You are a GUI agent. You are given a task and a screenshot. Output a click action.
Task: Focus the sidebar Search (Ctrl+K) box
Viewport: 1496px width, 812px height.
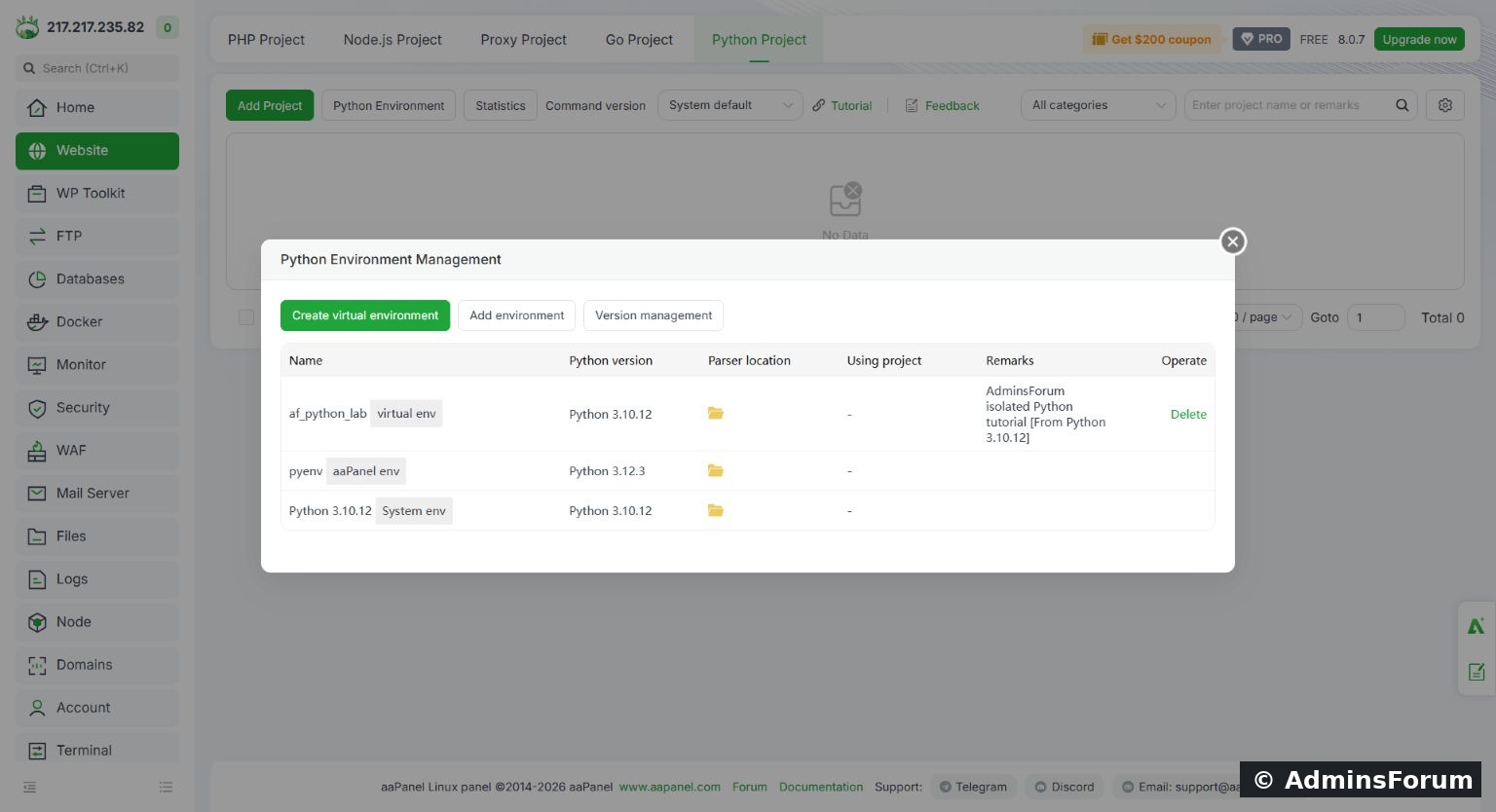point(97,68)
